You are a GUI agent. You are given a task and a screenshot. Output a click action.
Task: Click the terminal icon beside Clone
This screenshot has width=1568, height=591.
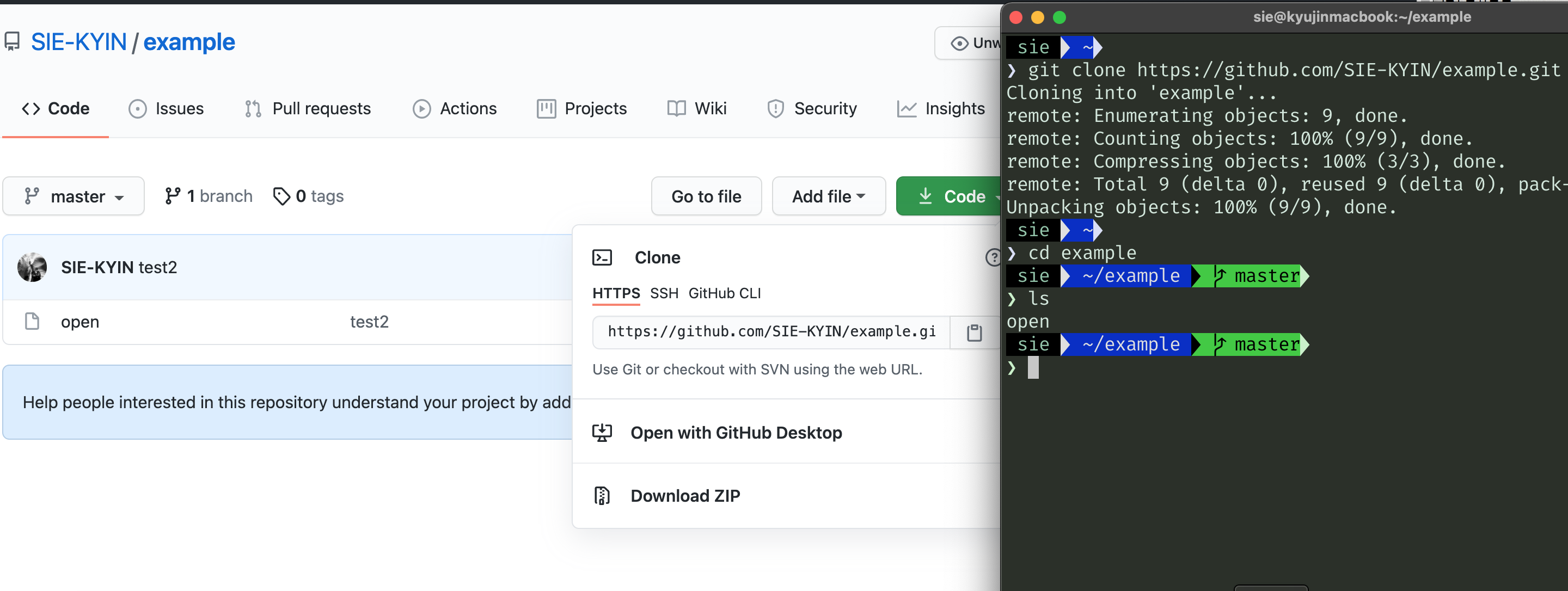[x=602, y=257]
